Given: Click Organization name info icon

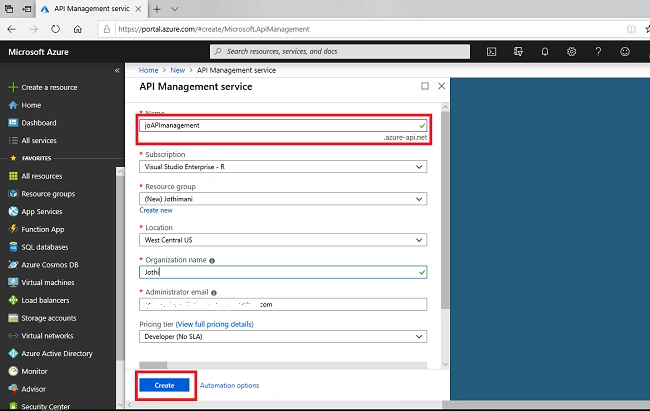Looking at the screenshot, I should [212, 260].
